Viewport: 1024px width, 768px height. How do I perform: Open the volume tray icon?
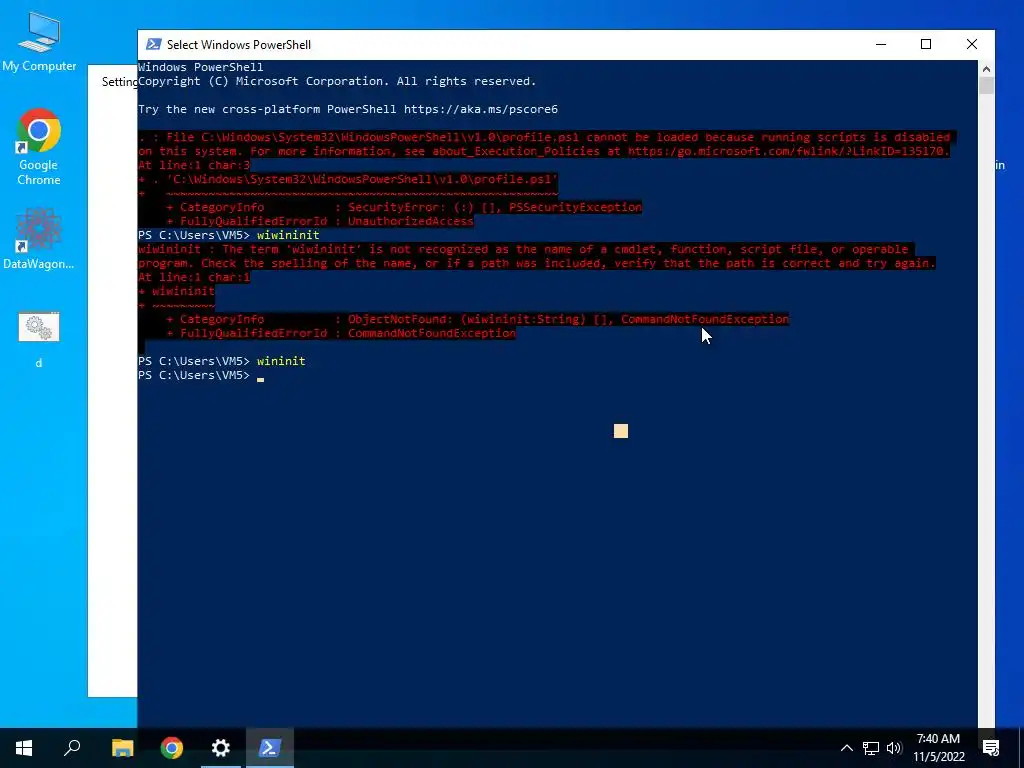(x=894, y=748)
